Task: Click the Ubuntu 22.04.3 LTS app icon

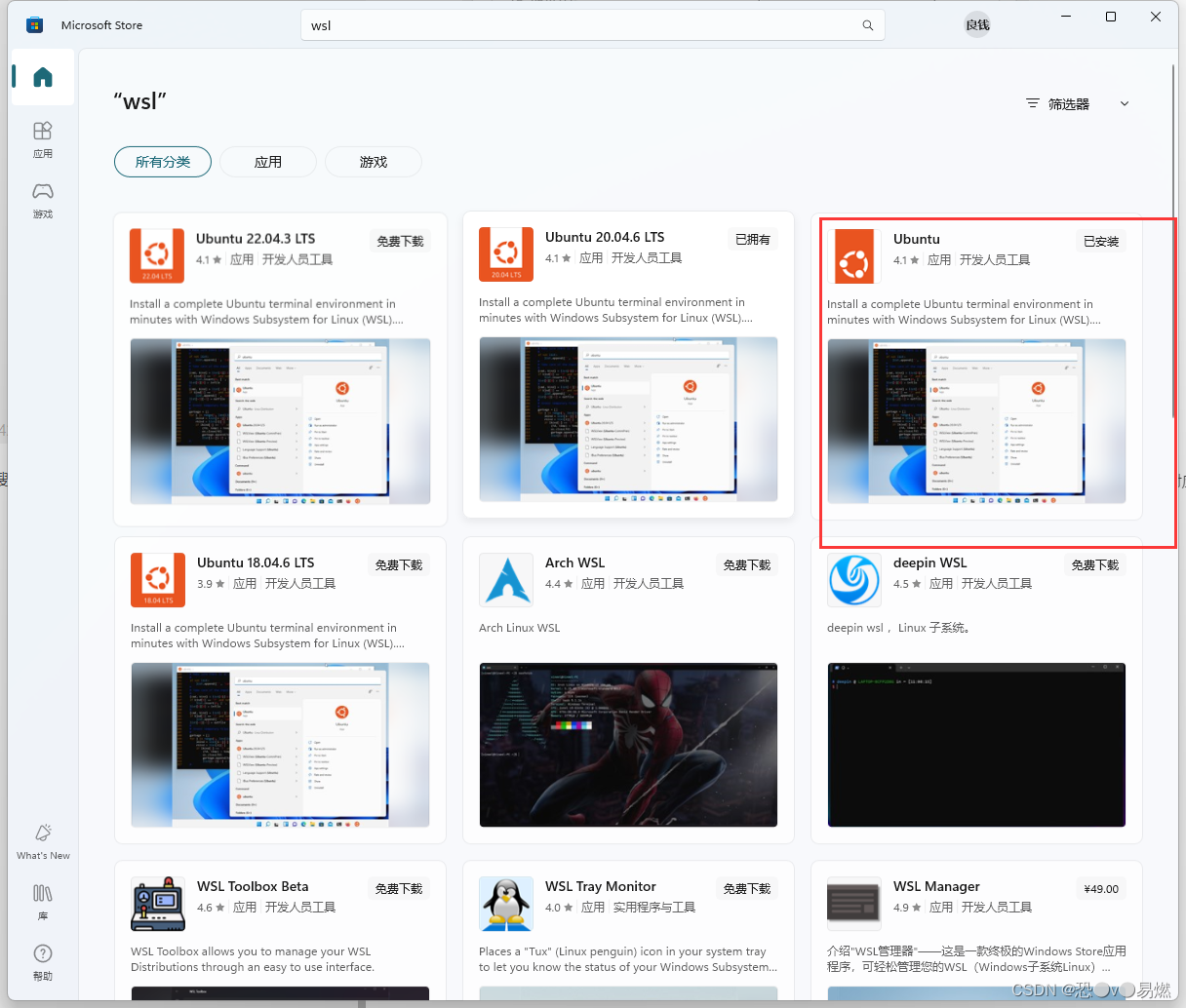Action: [x=157, y=255]
